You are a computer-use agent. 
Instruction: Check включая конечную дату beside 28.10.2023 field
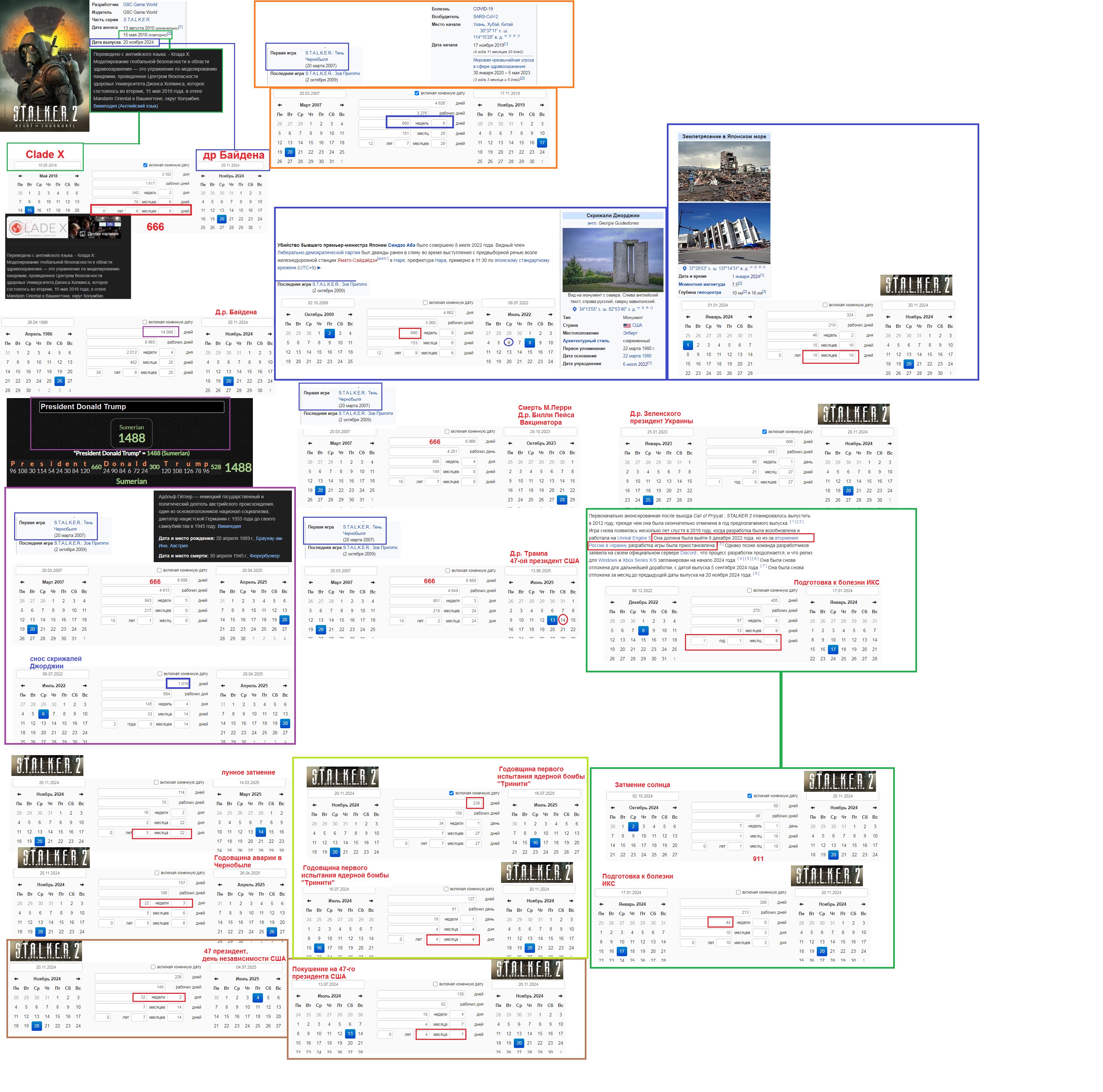pyautogui.click(x=447, y=431)
